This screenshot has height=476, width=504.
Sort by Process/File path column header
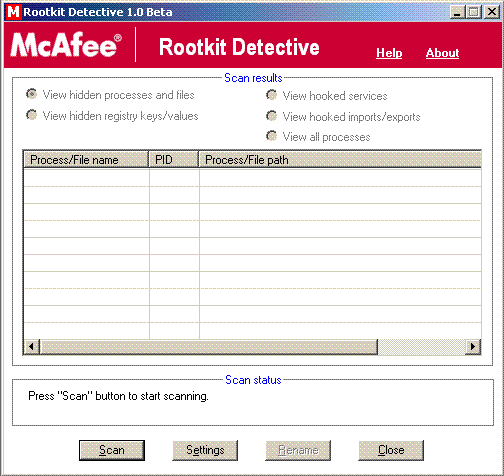pos(340,160)
